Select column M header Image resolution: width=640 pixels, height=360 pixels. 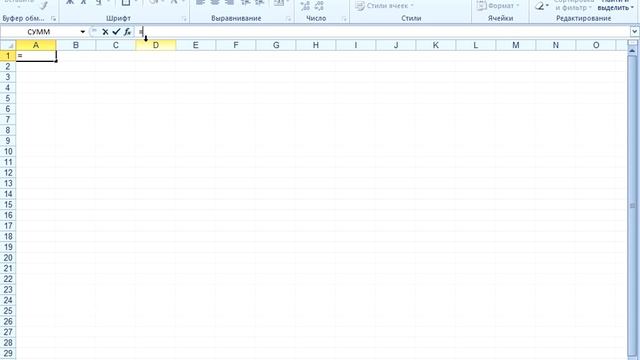pos(516,45)
